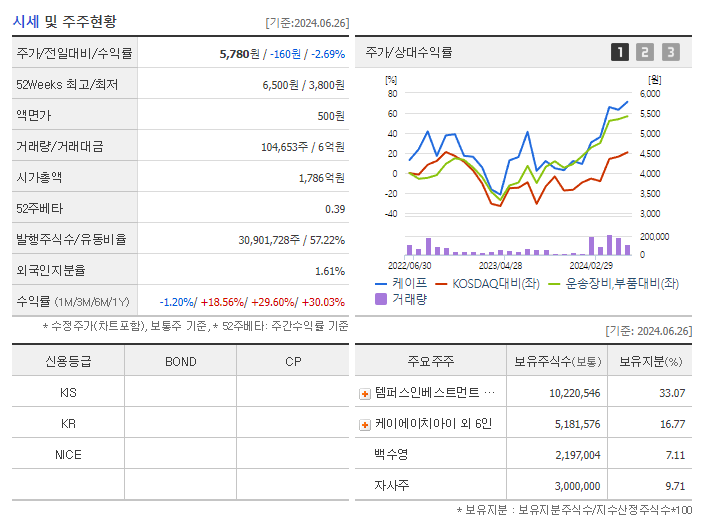Expand 템퍼스인베스트먼트 shareholder row
The image size is (702, 525).
coord(365,394)
